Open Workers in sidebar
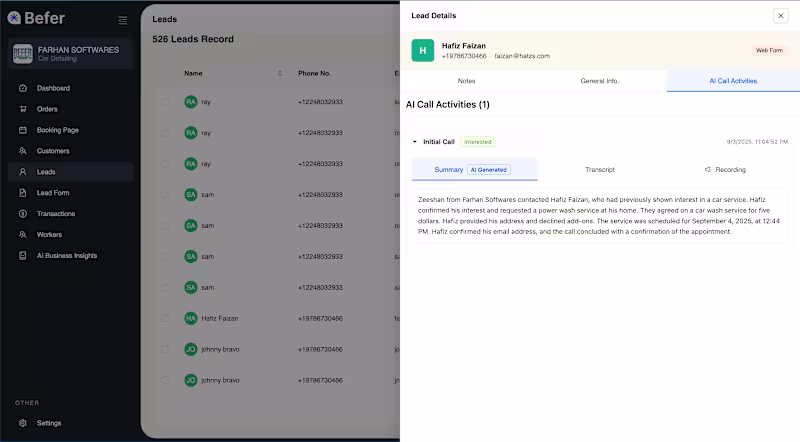This screenshot has height=442, width=800. point(71,235)
